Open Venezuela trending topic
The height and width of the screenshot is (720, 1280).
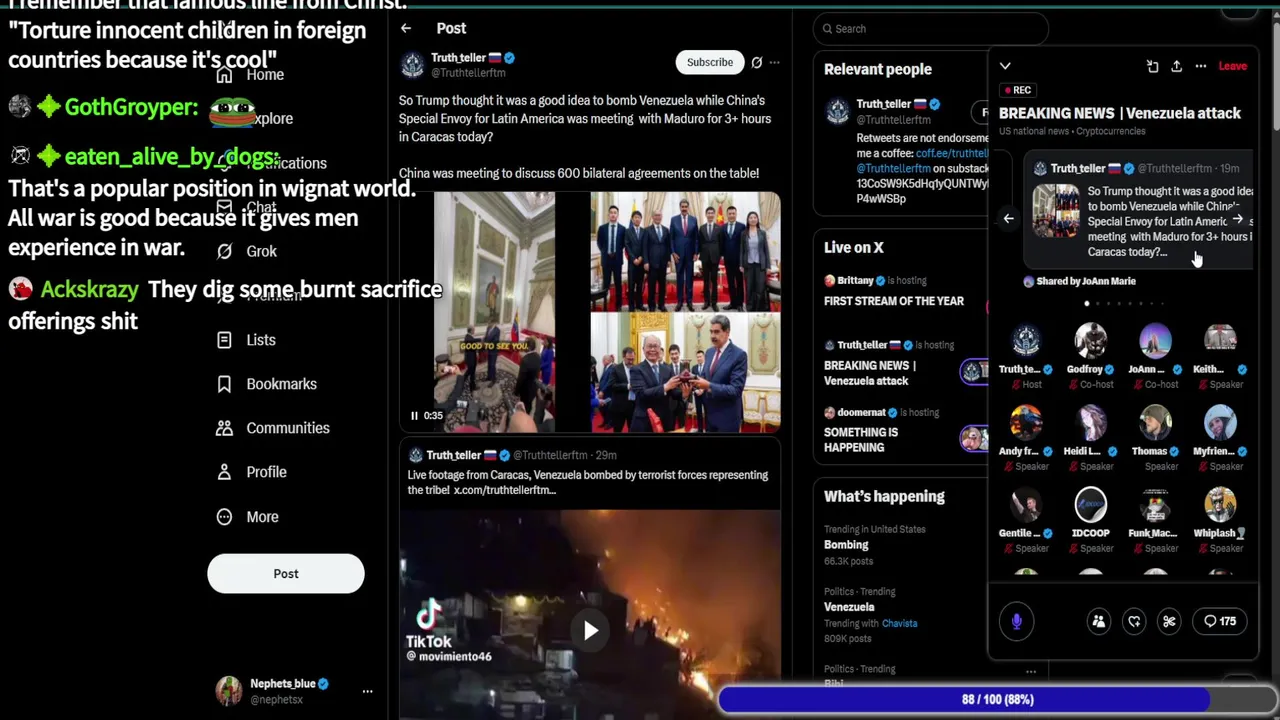click(x=849, y=607)
